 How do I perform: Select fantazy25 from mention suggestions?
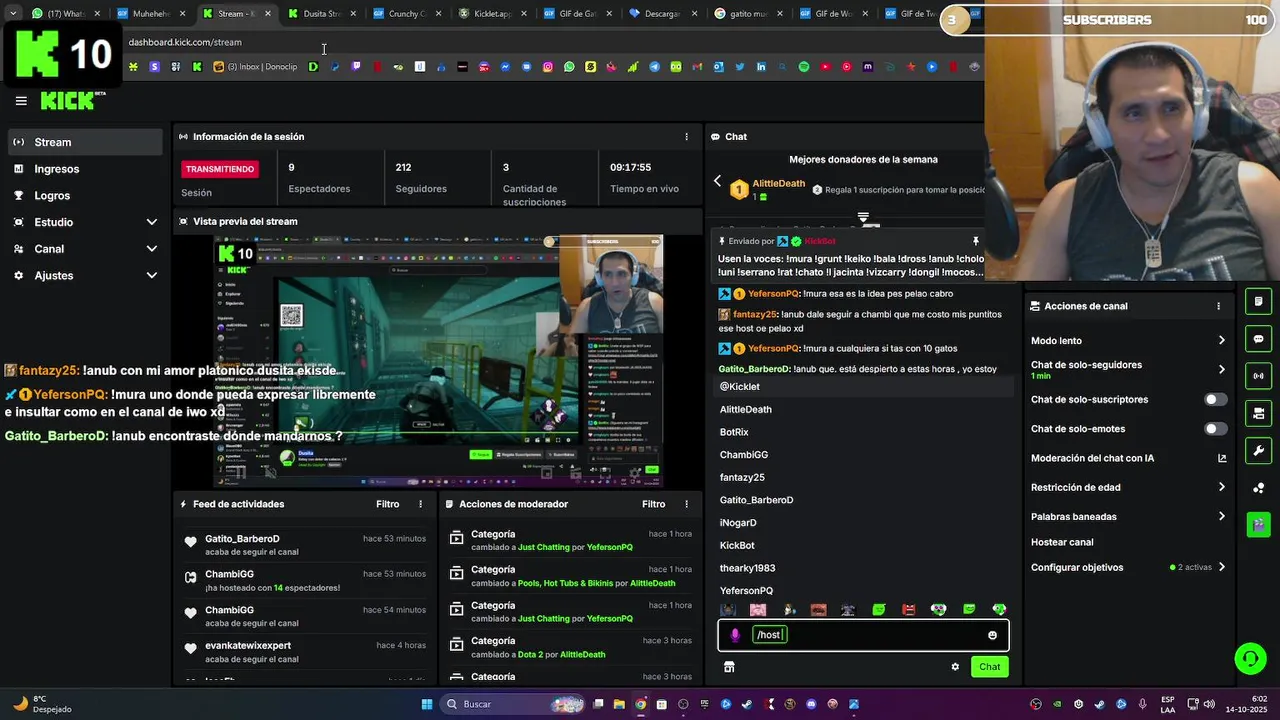pyautogui.click(x=863, y=478)
